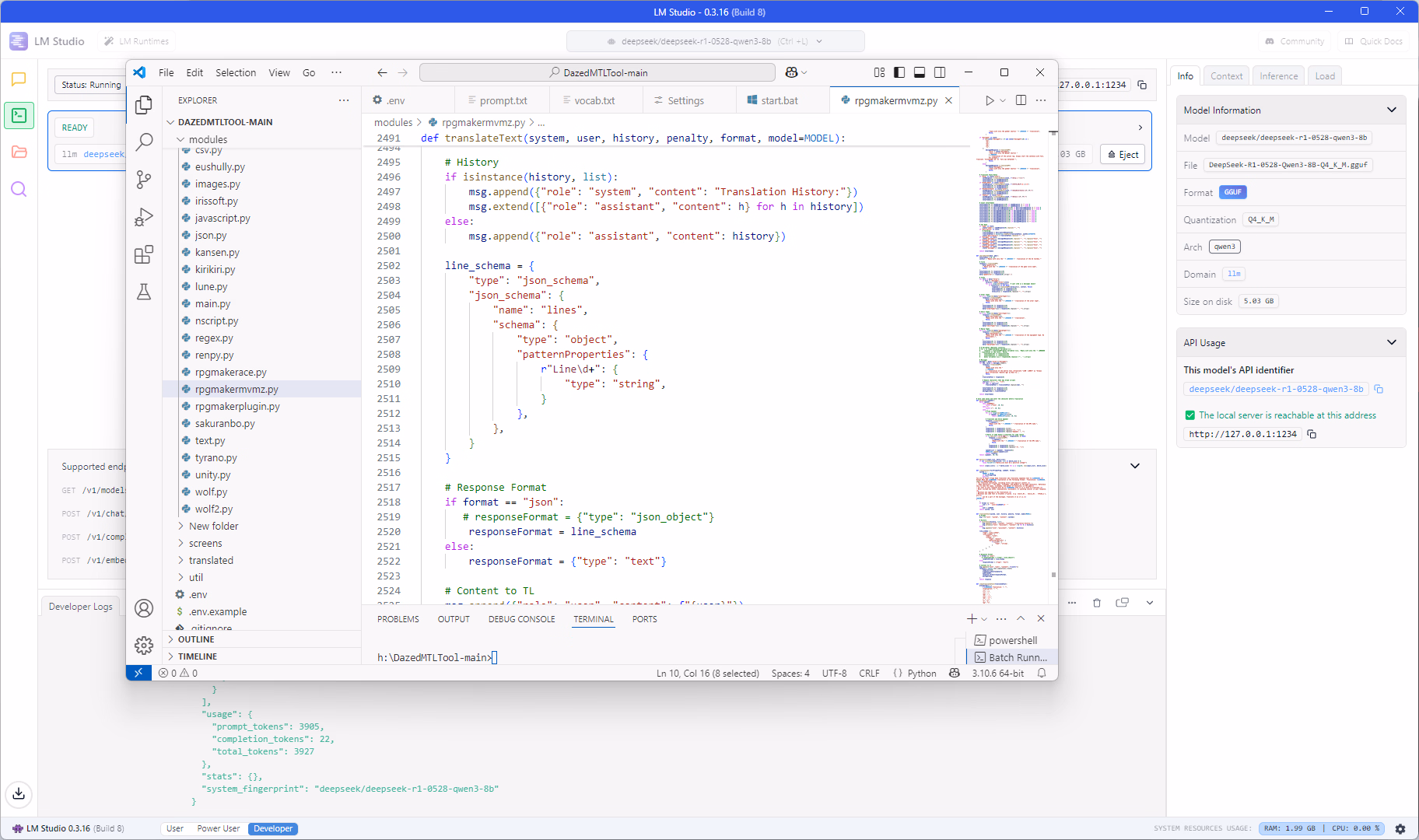Change the Python language mode

tap(922, 673)
